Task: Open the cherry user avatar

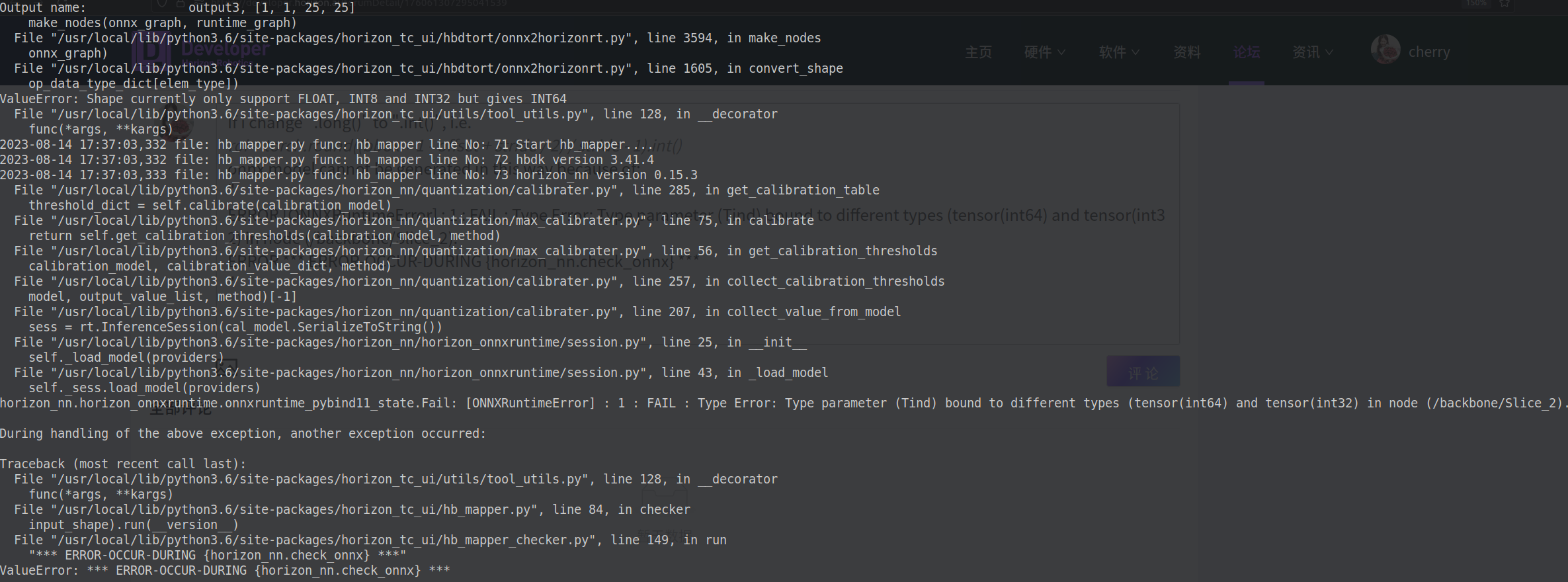Action: 1385,50
